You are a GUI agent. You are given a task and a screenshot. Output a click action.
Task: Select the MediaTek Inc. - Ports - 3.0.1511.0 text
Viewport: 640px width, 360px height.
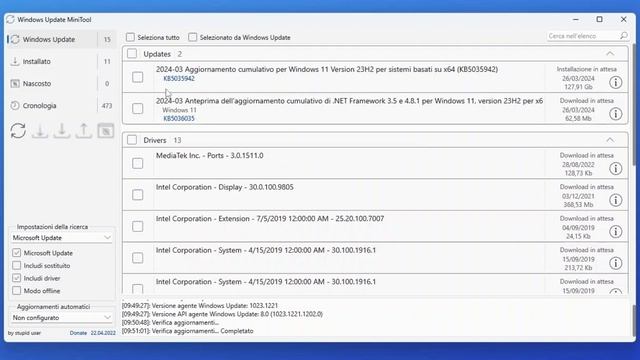(x=209, y=156)
